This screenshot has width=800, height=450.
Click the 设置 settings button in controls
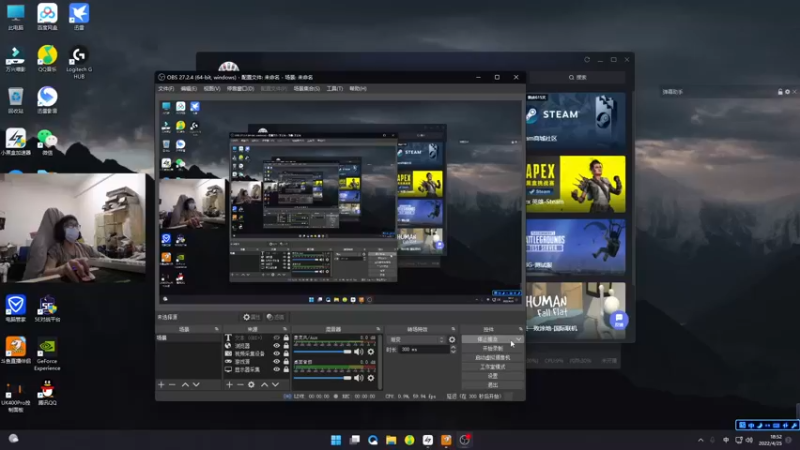pyautogui.click(x=493, y=376)
